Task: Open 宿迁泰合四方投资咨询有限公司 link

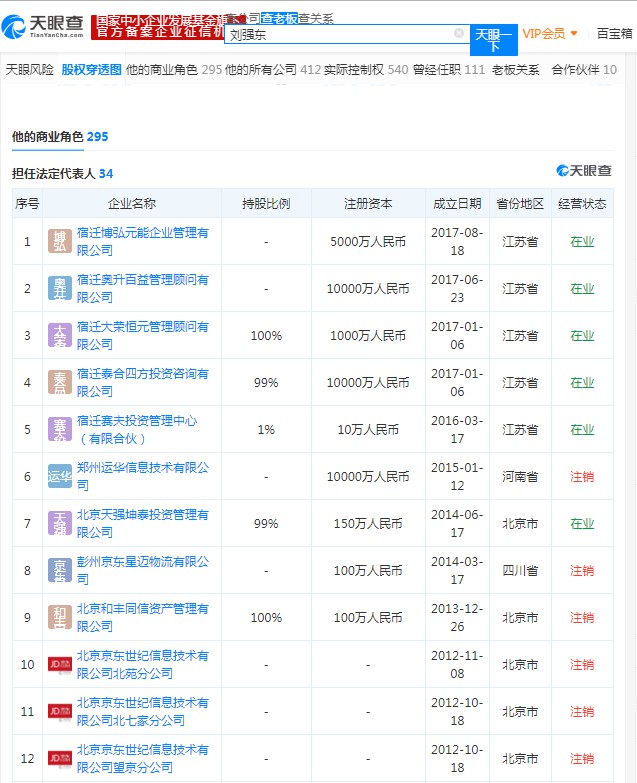Action: [143, 382]
